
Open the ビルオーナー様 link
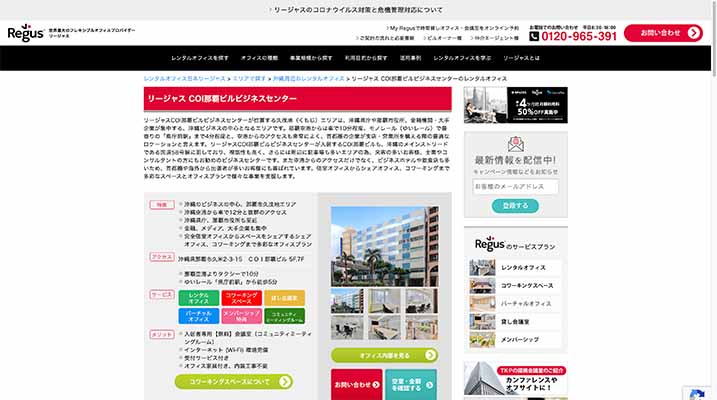[442, 38]
